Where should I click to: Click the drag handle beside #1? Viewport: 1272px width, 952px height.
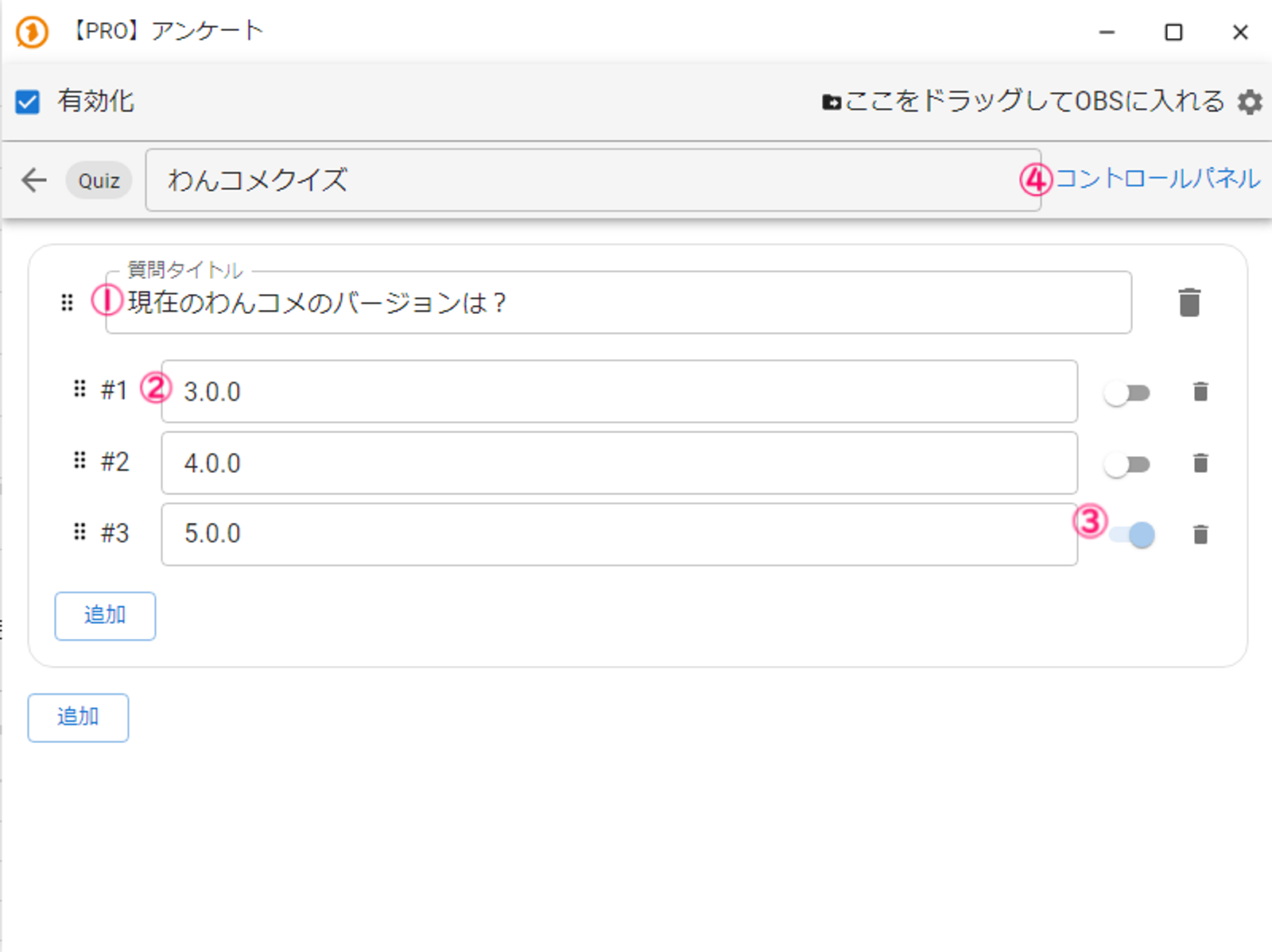point(79,389)
